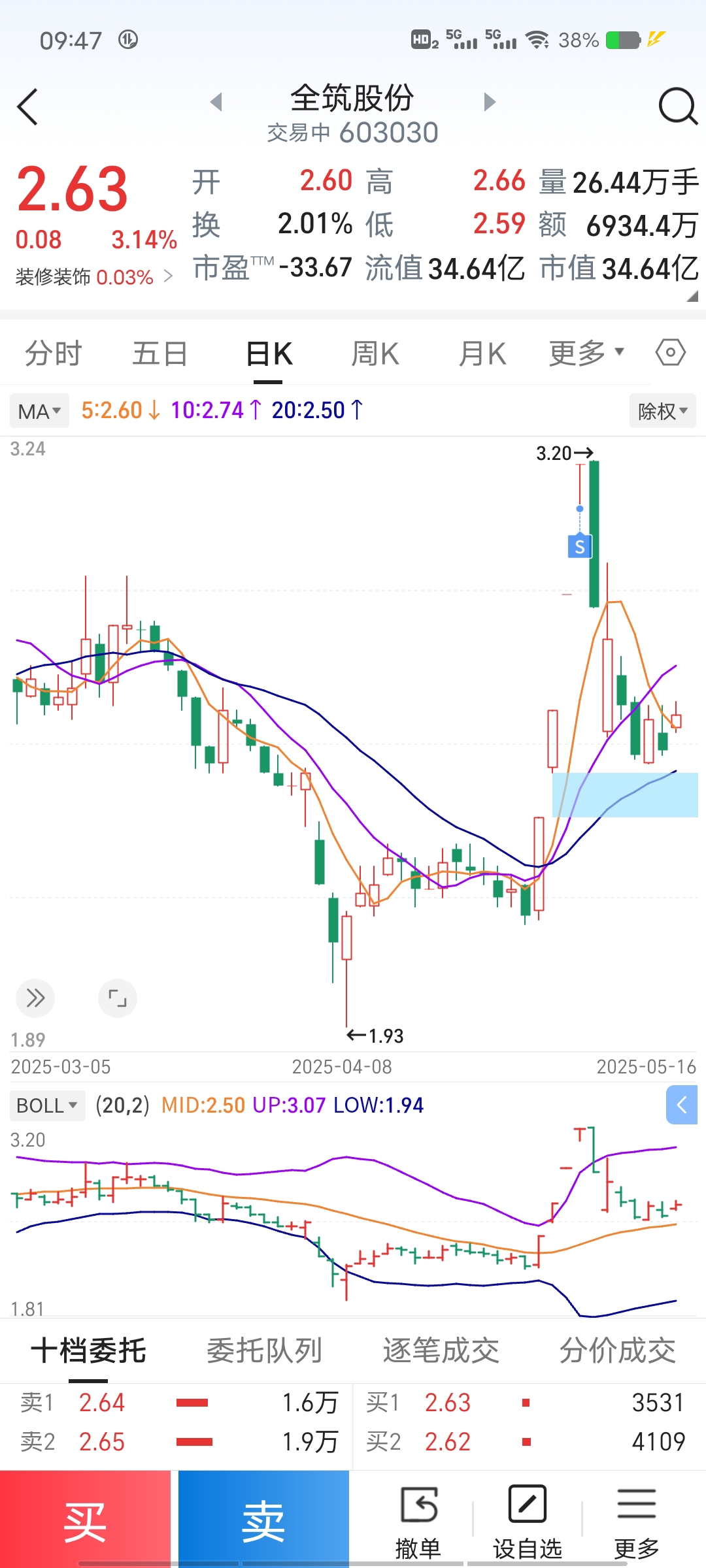
Task: Tap MA10 value 10:2.74
Action: [x=216, y=410]
